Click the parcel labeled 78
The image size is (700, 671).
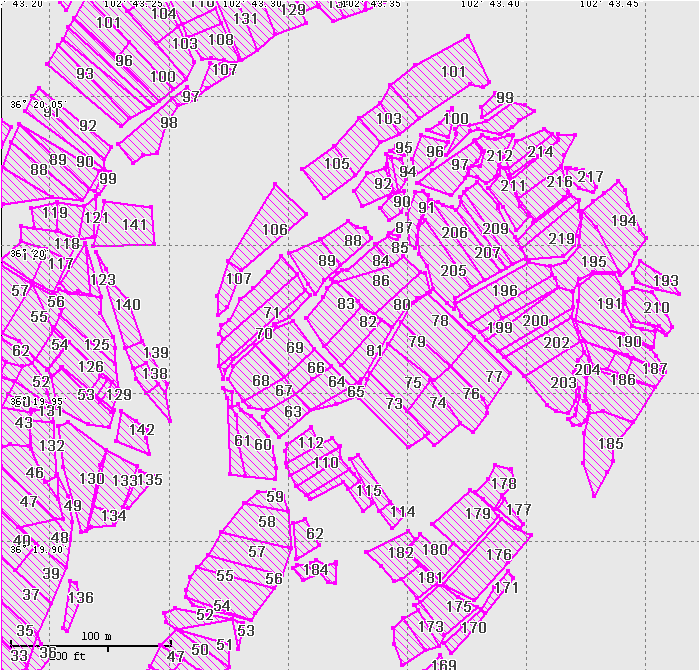pyautogui.click(x=440, y=321)
